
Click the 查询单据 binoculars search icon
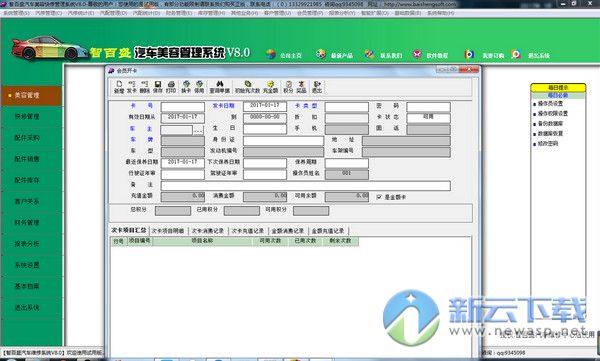[x=220, y=87]
